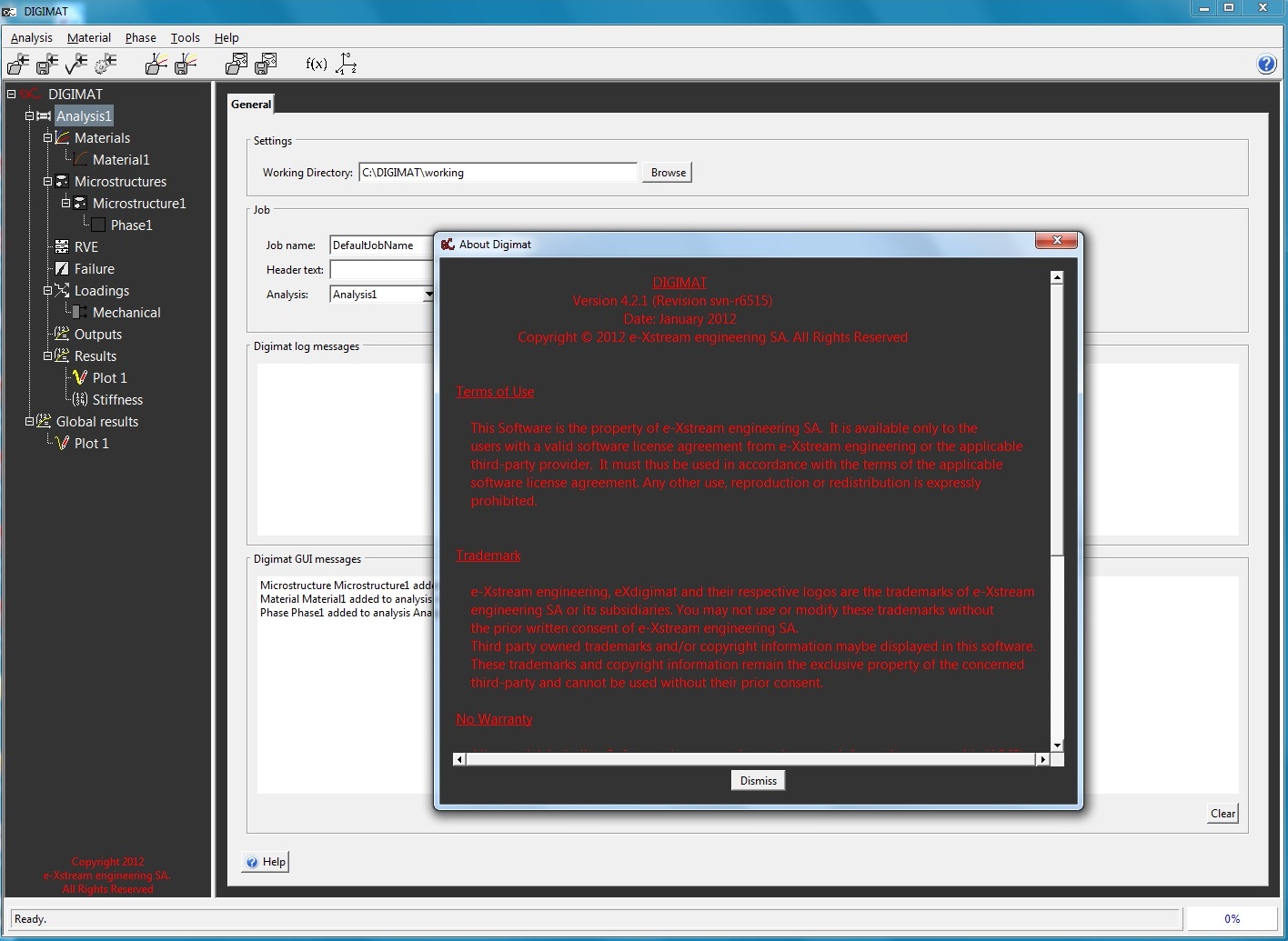Select Global results tree node

(97, 422)
